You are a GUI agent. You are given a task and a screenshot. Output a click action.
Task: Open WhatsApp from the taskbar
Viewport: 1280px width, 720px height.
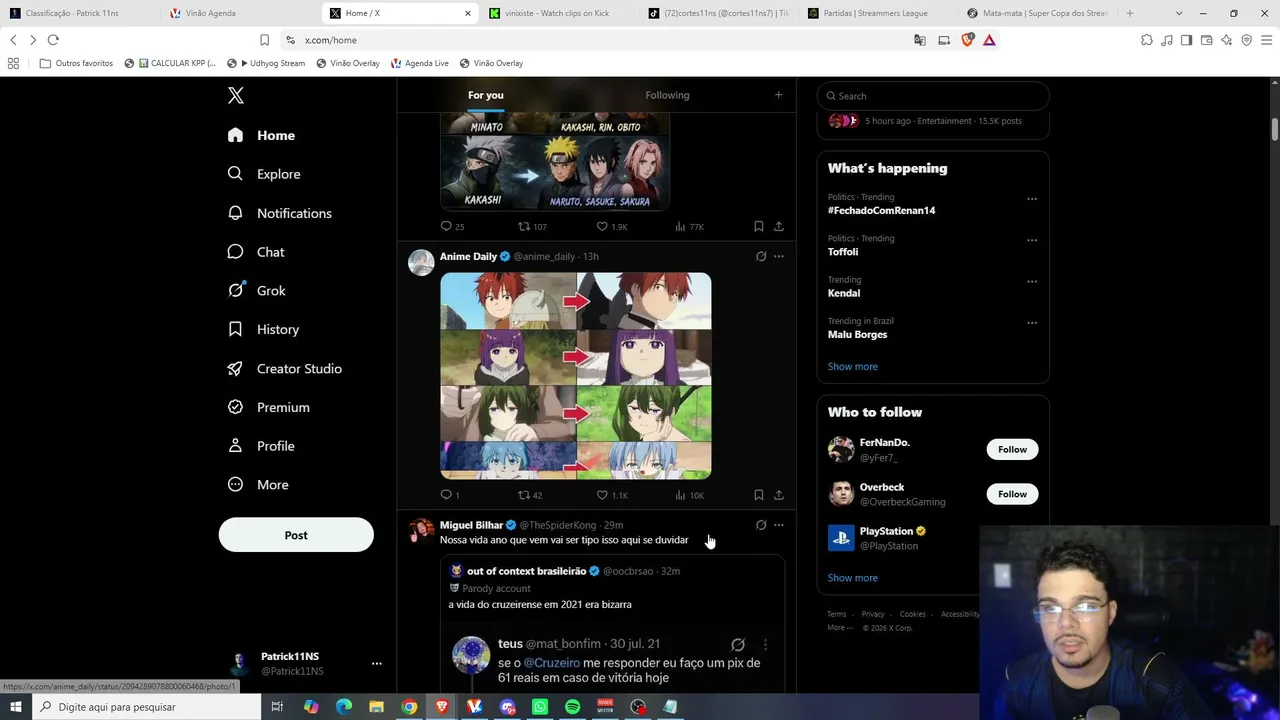[x=540, y=707]
